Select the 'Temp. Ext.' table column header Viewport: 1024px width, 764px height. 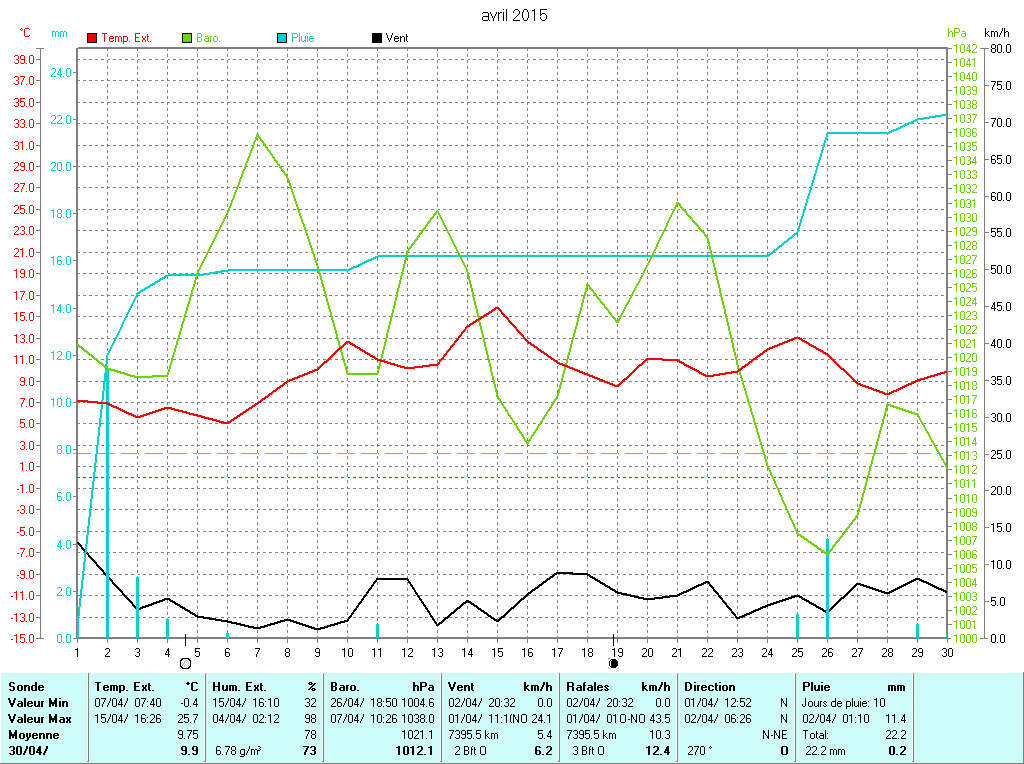(124, 687)
